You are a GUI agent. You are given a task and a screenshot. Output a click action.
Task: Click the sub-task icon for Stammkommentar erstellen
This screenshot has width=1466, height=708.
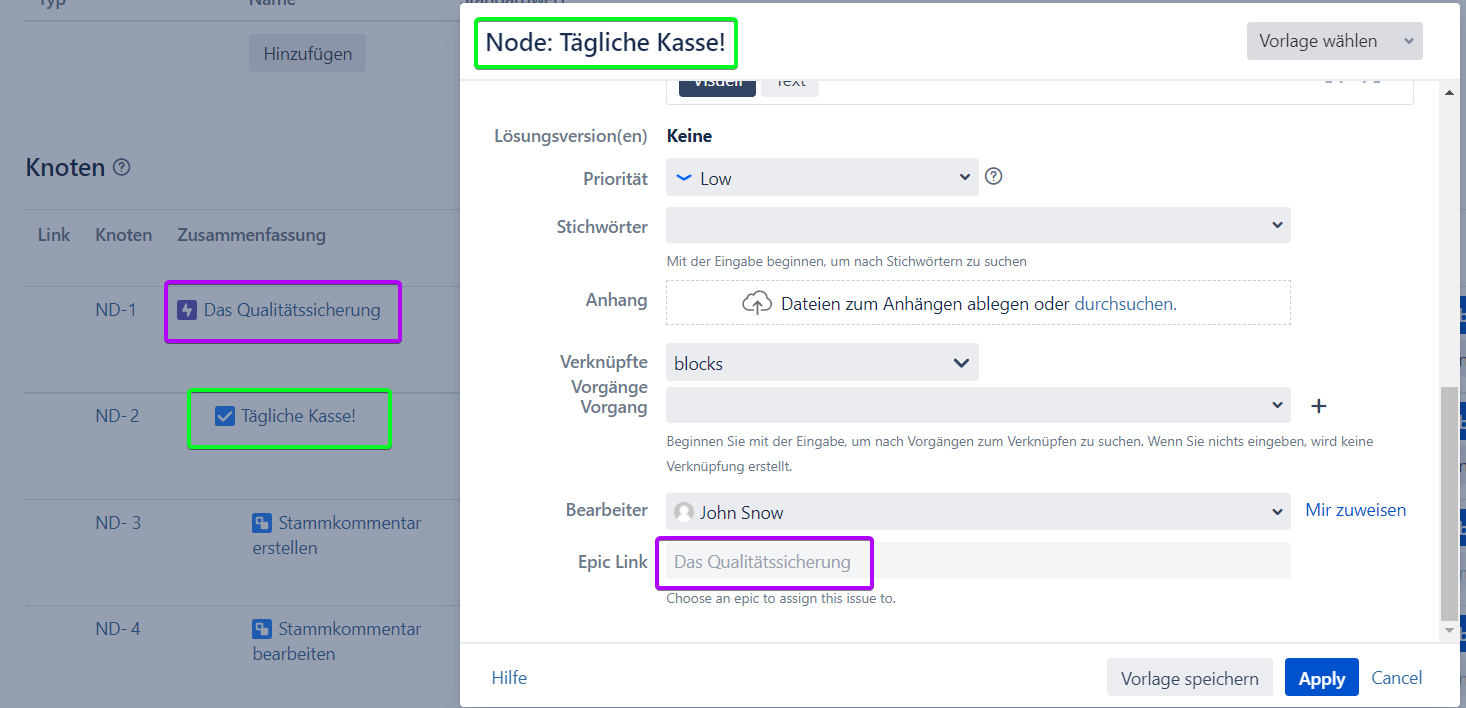tap(262, 523)
